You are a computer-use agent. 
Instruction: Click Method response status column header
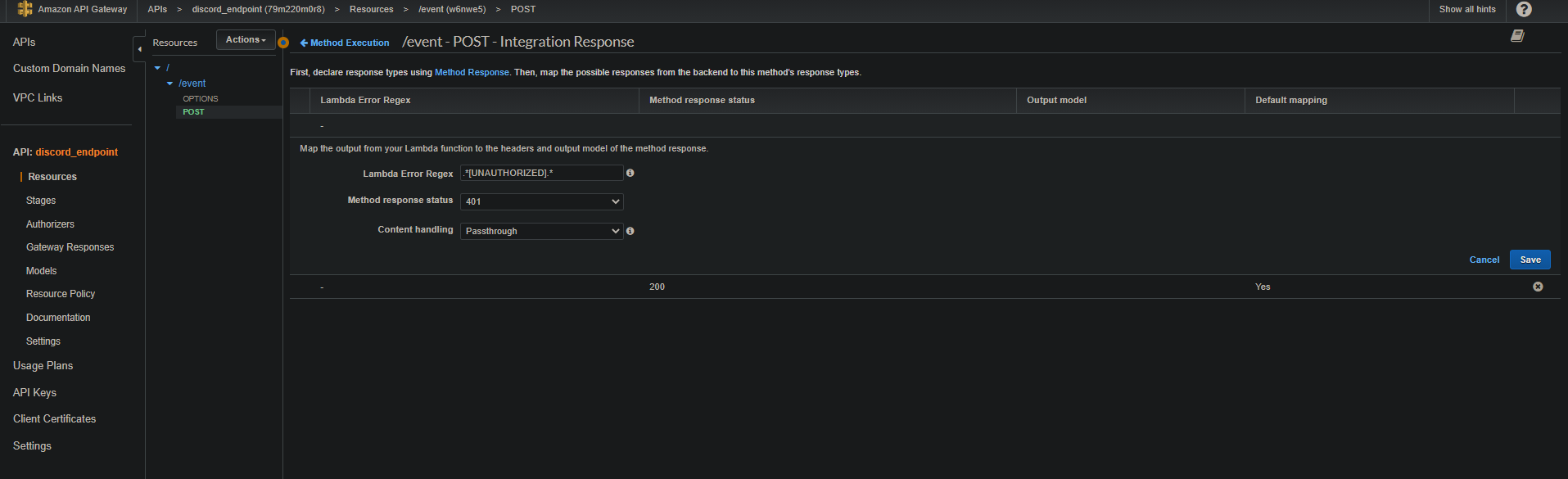pyautogui.click(x=702, y=100)
